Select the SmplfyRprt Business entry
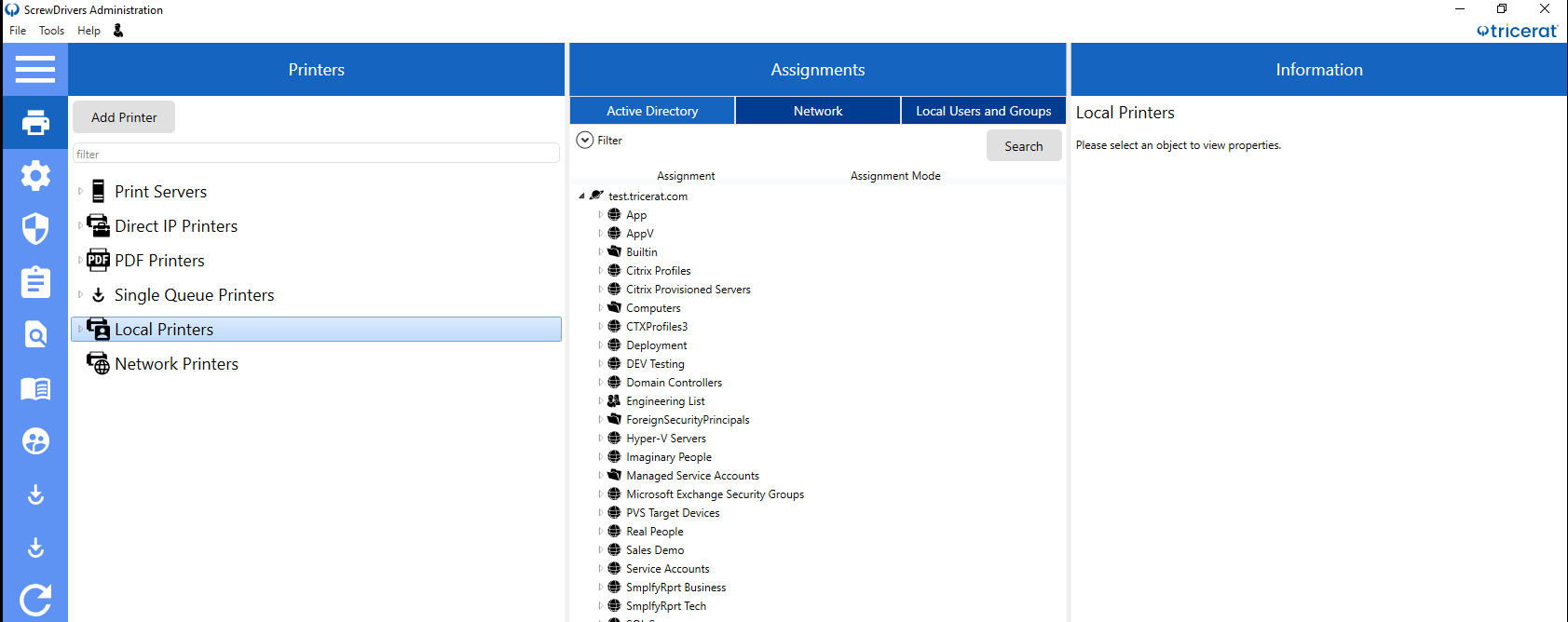 [x=675, y=587]
